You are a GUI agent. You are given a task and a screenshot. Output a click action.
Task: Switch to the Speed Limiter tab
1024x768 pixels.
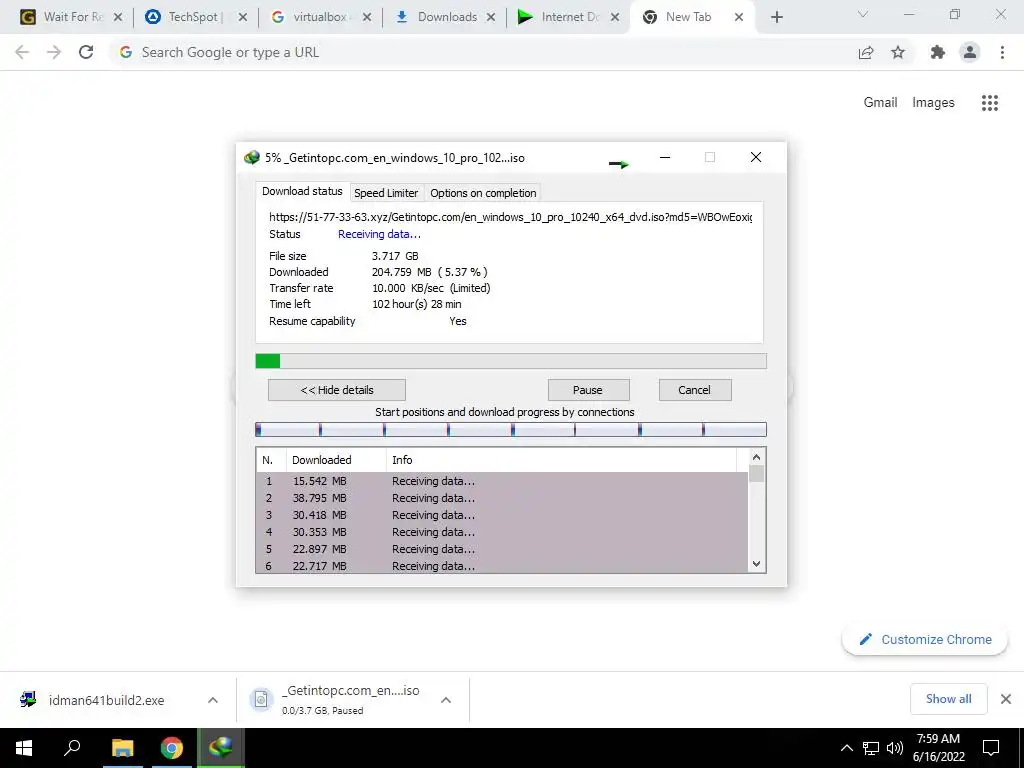click(386, 193)
